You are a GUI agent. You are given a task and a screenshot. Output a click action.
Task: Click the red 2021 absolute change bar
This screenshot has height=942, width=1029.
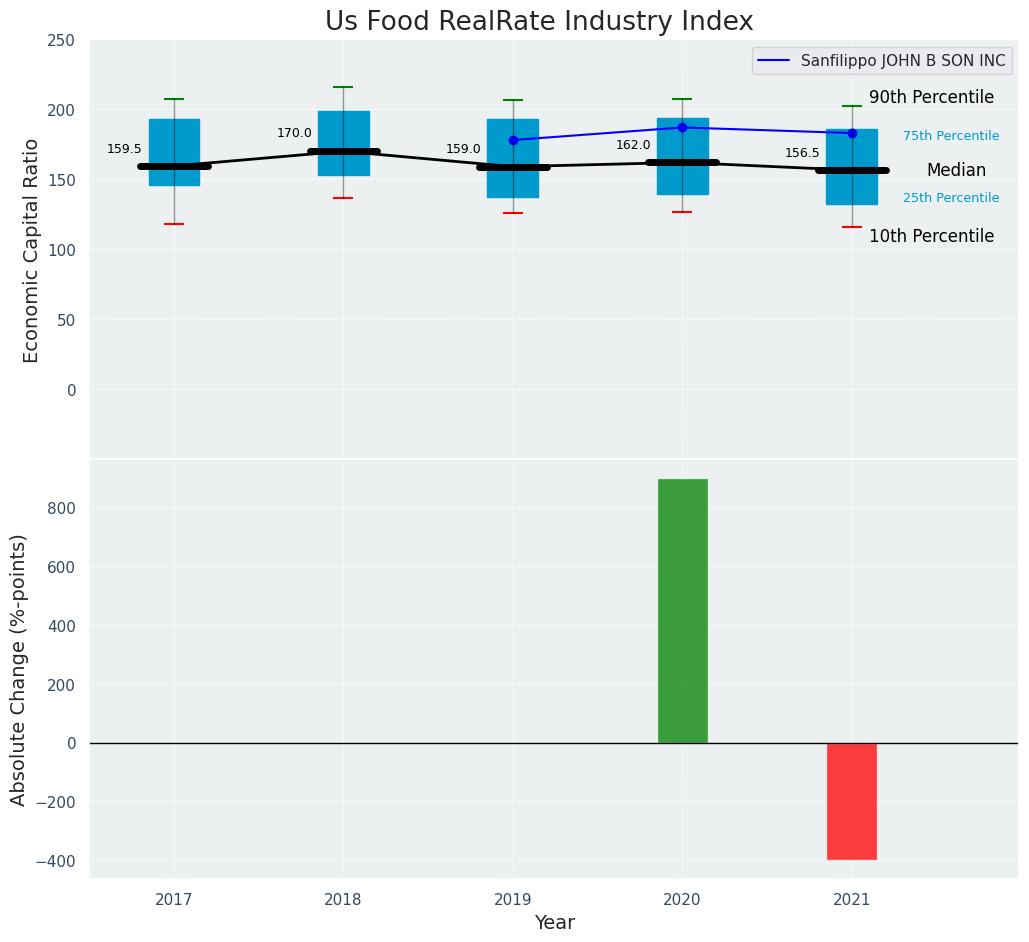pos(851,801)
